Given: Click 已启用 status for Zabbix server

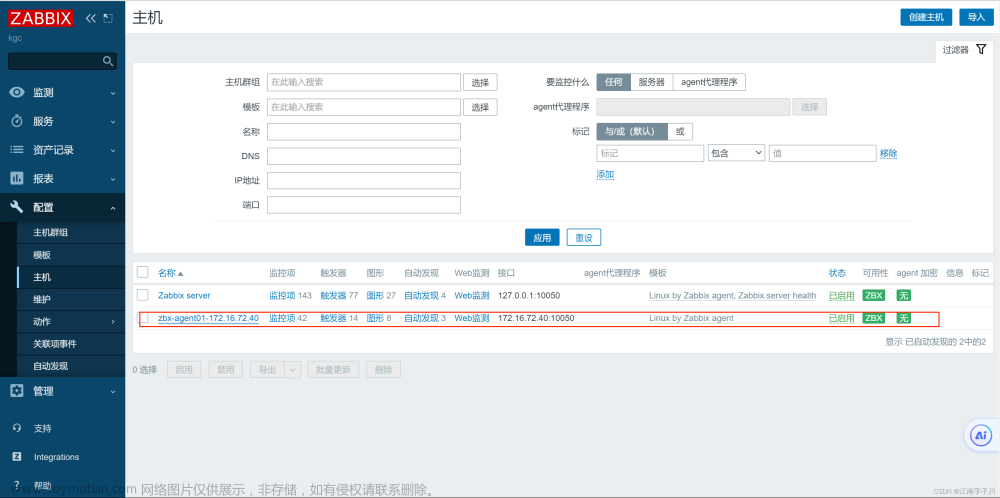Looking at the screenshot, I should click(841, 296).
